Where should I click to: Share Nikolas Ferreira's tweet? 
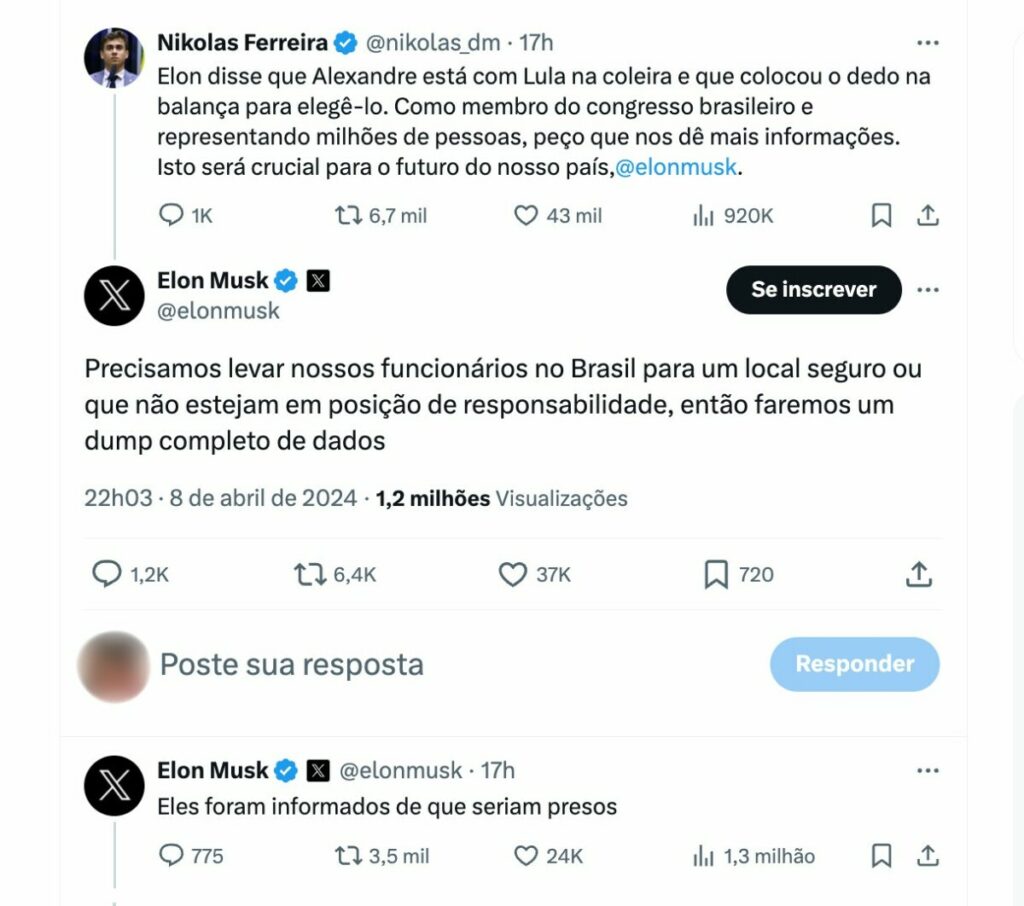coord(927,214)
